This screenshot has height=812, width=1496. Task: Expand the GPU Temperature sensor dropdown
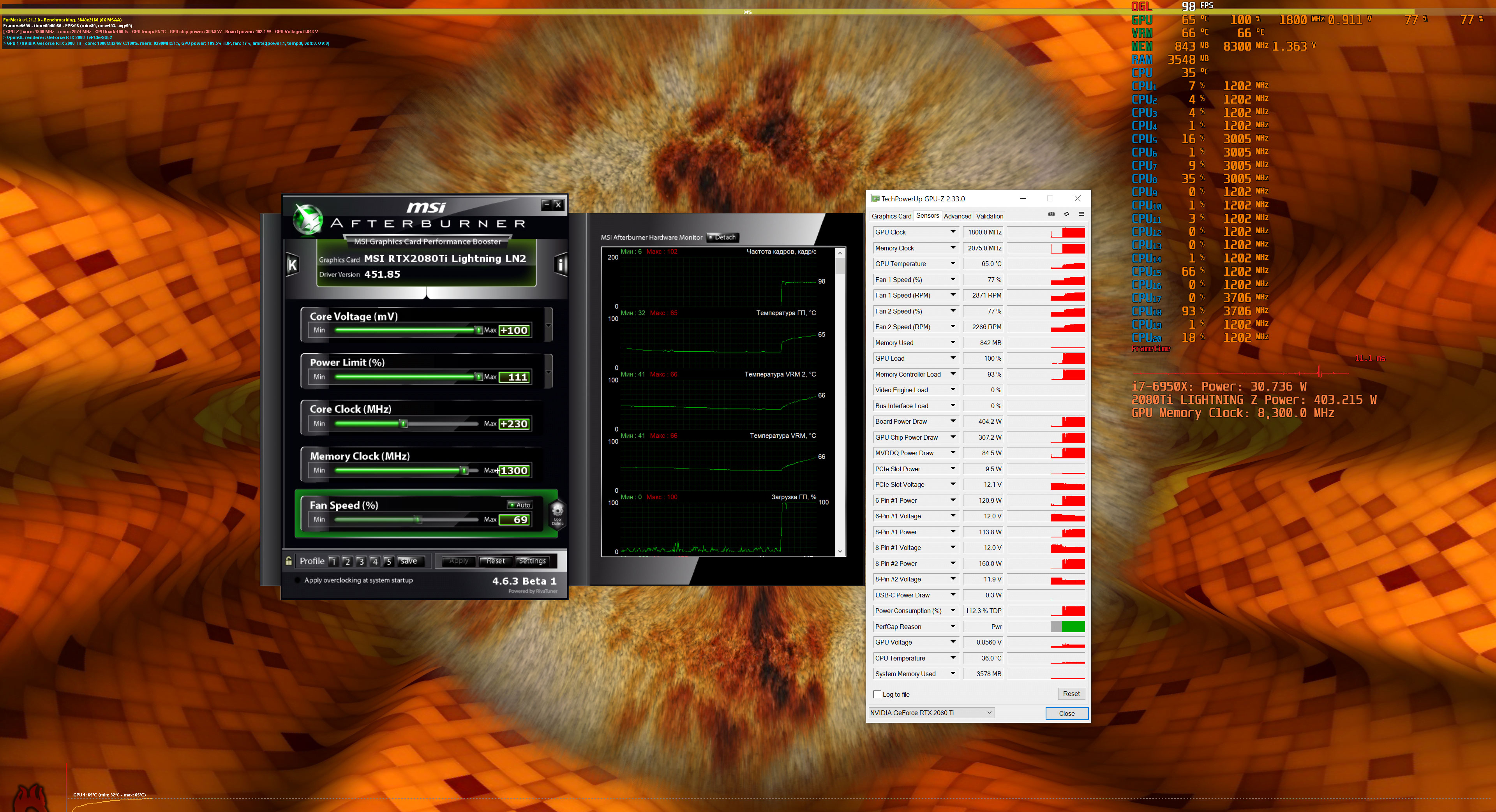(953, 264)
